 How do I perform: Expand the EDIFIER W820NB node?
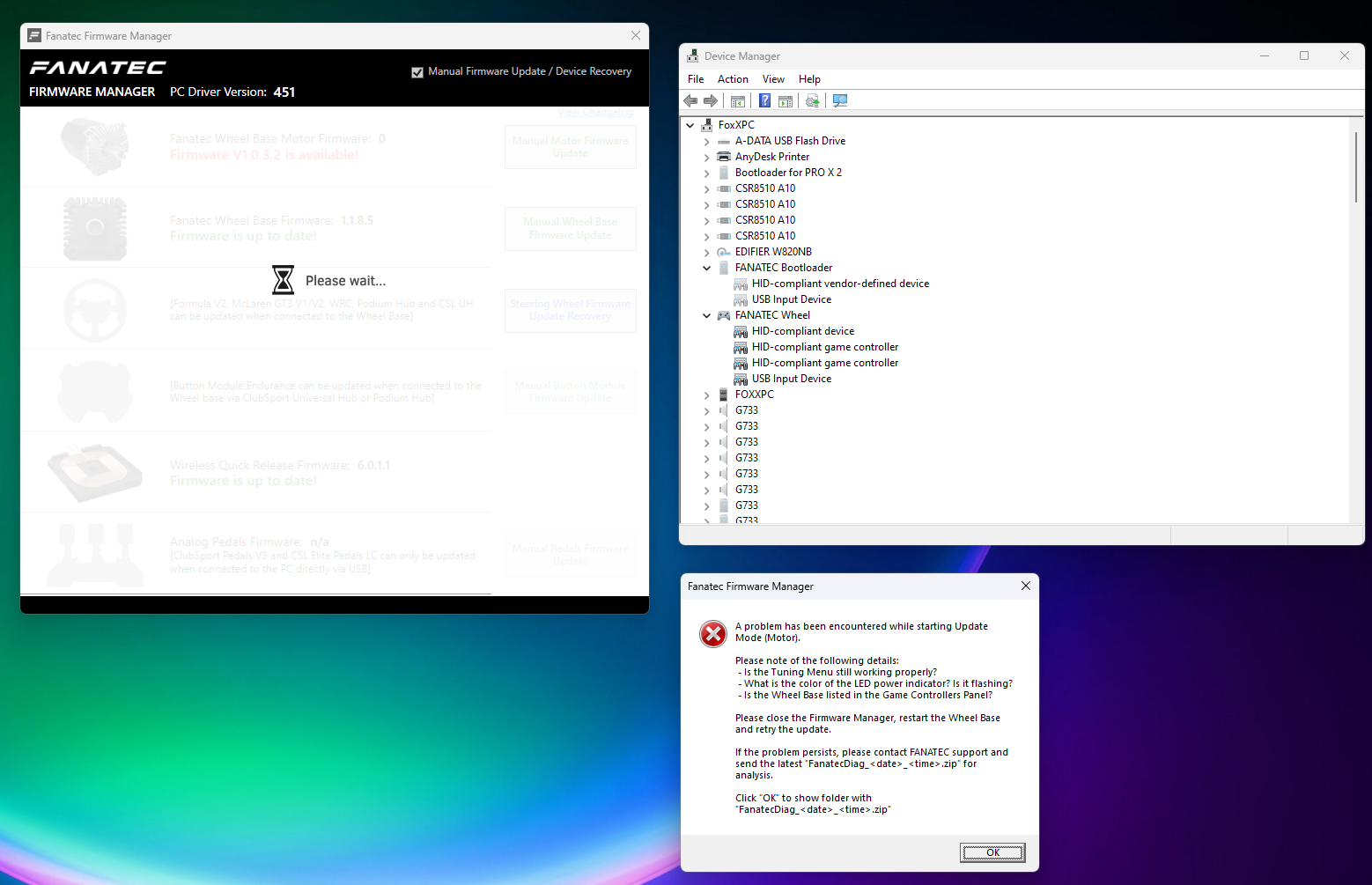[706, 252]
